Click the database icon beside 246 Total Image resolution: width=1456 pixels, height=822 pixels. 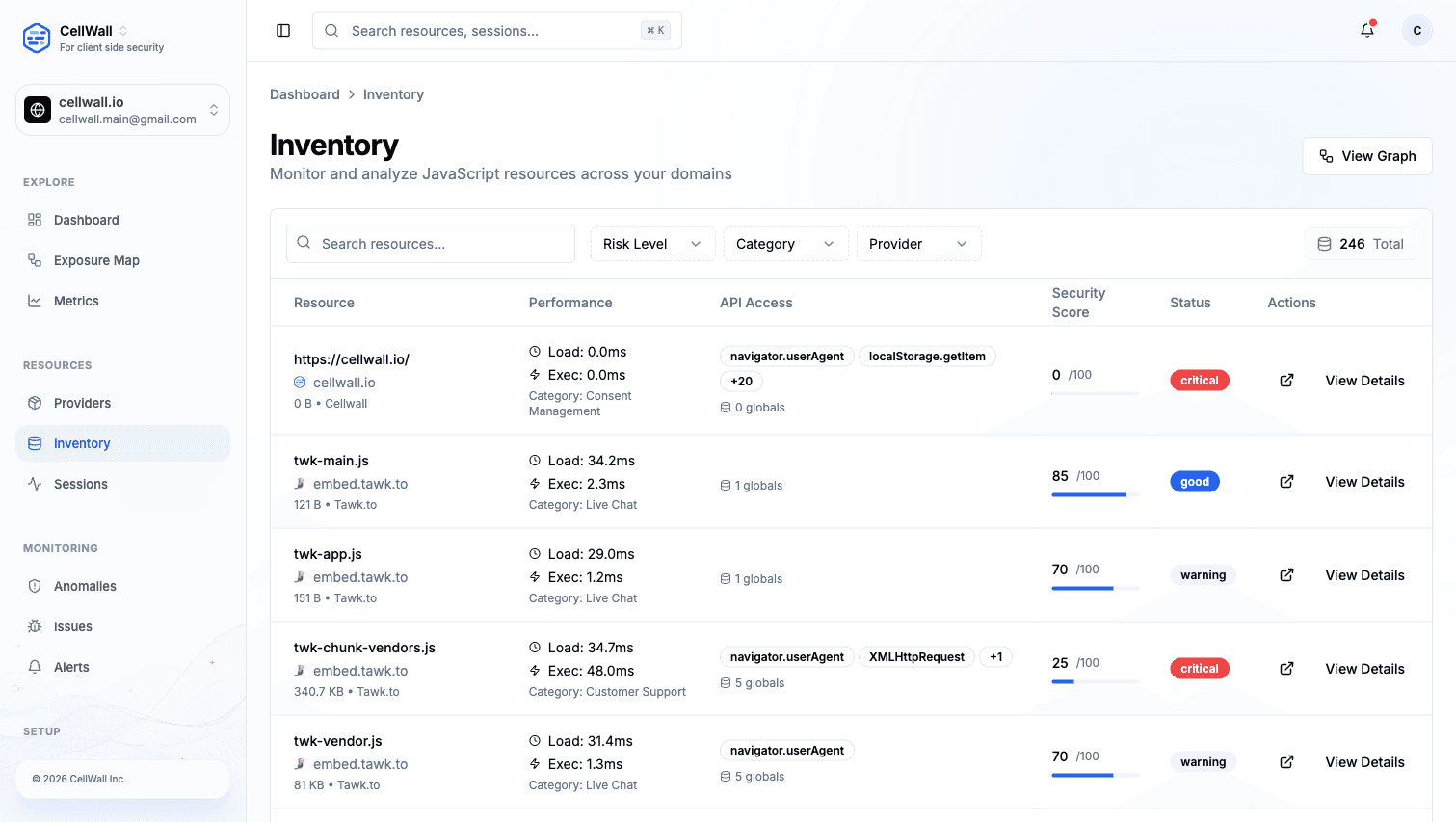(1325, 244)
